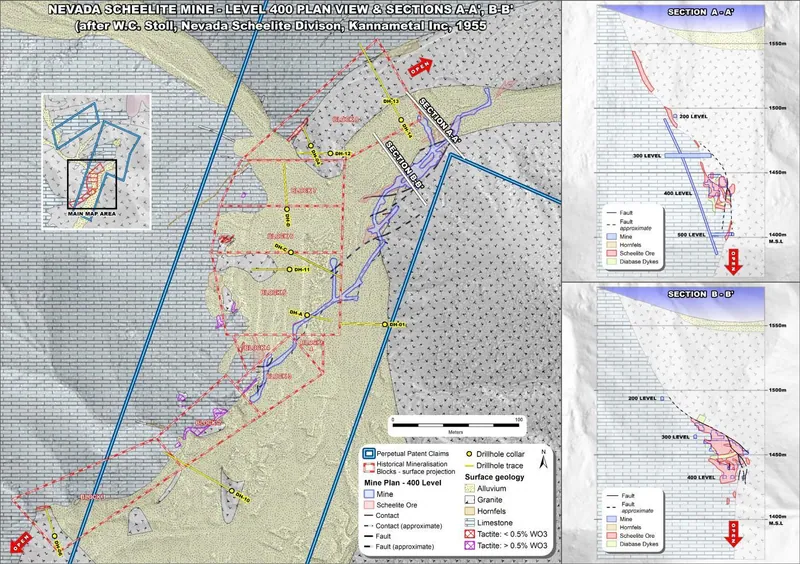Viewport: 800px width, 564px height.
Task: Click the DH-10 drillhole collar
Action: click(x=232, y=491)
